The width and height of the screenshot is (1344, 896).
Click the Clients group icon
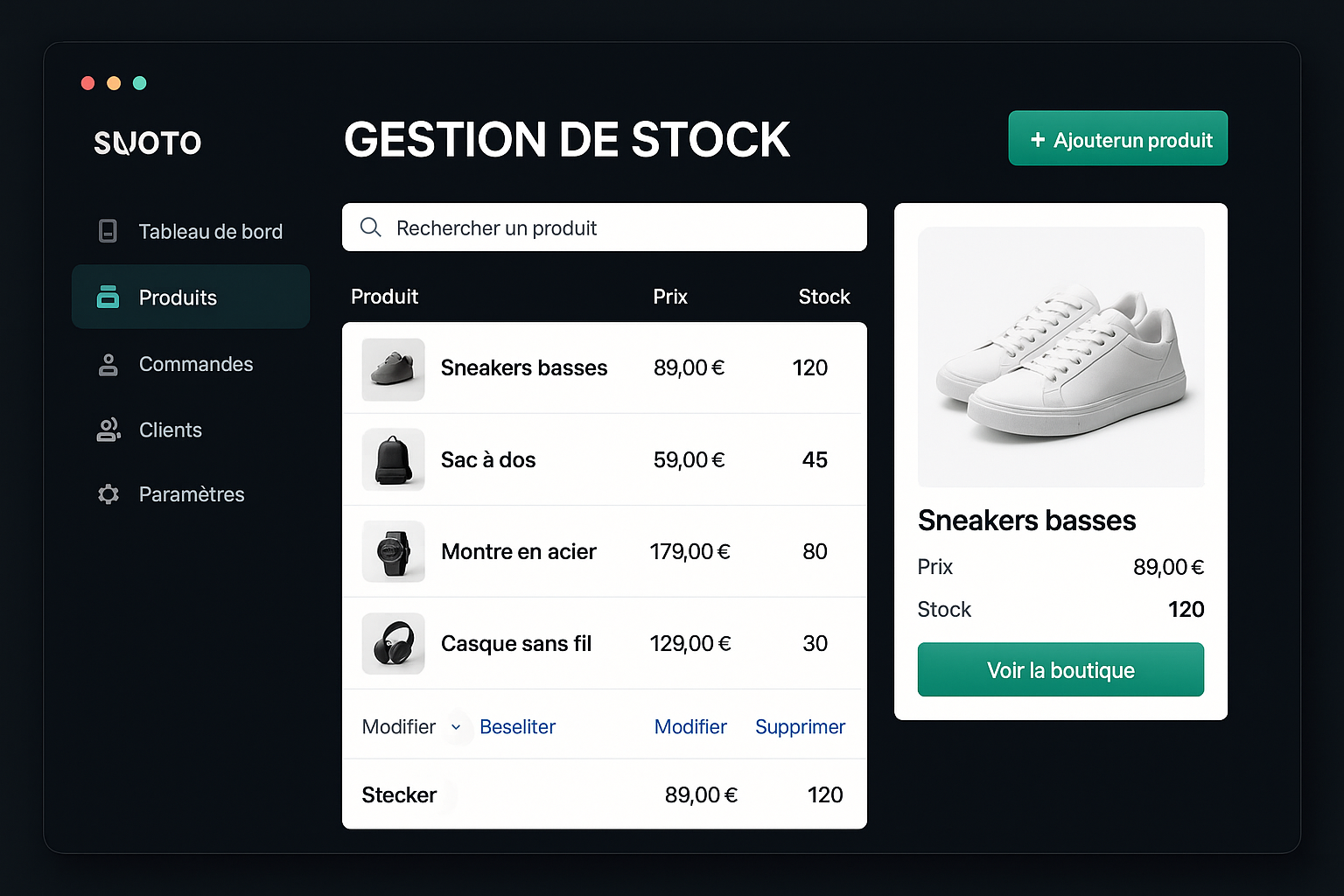coord(108,430)
